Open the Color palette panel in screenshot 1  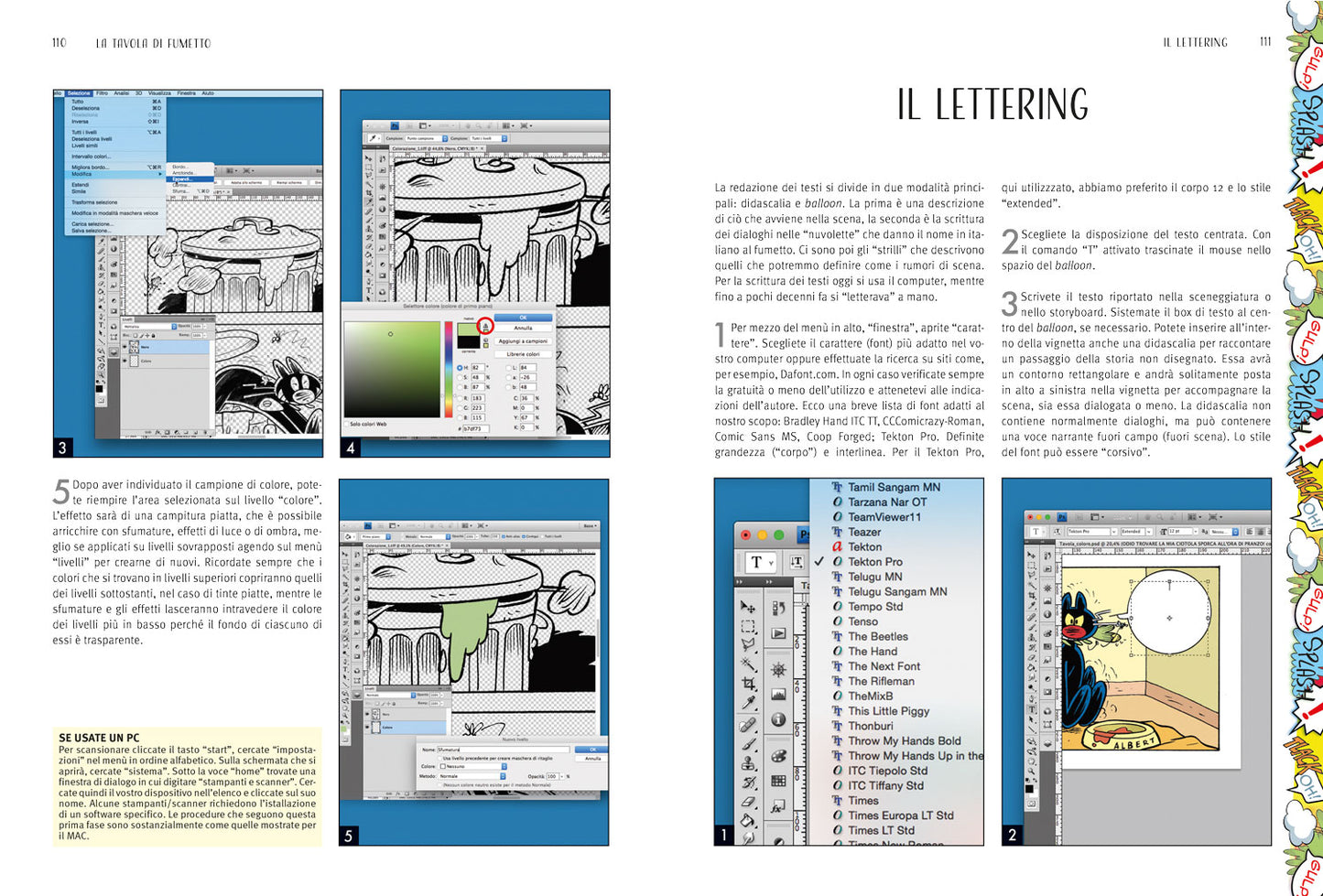click(778, 756)
